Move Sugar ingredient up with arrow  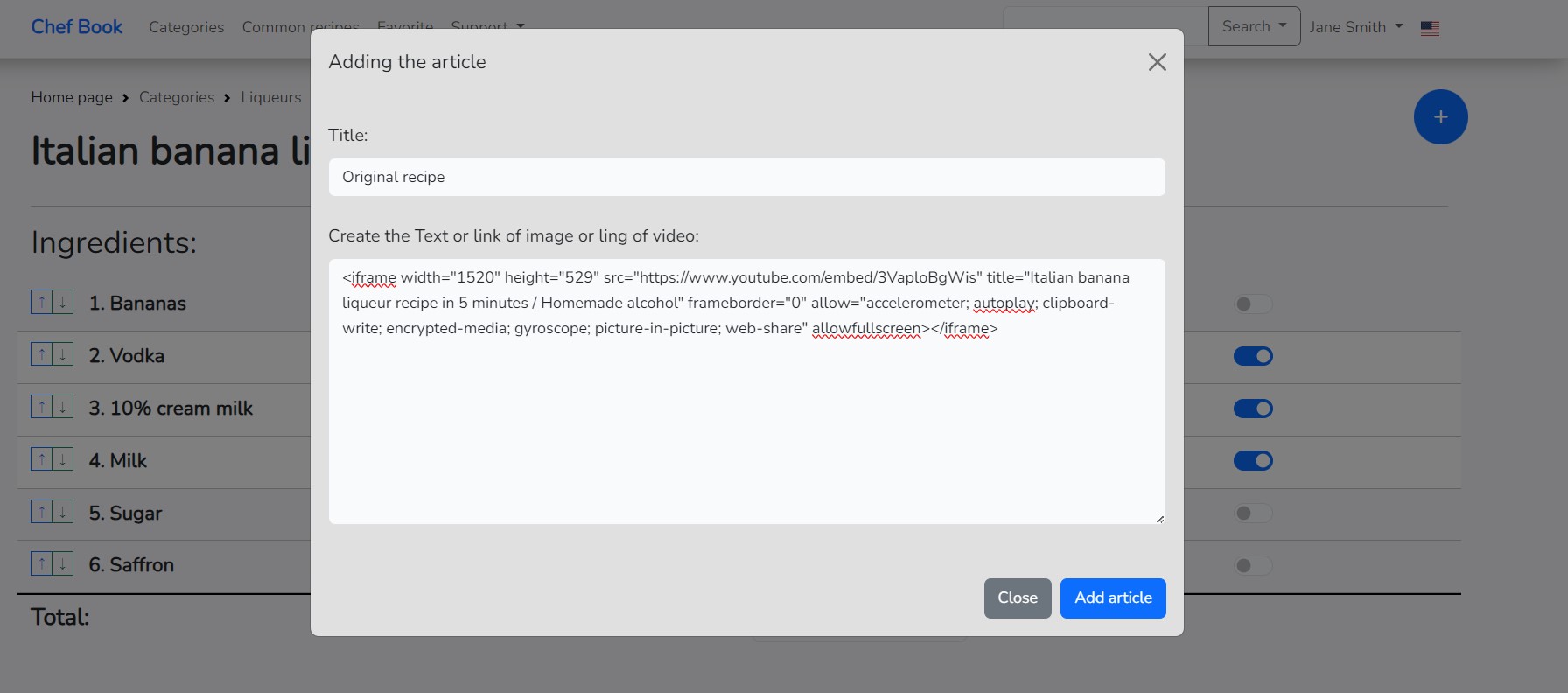(x=41, y=513)
